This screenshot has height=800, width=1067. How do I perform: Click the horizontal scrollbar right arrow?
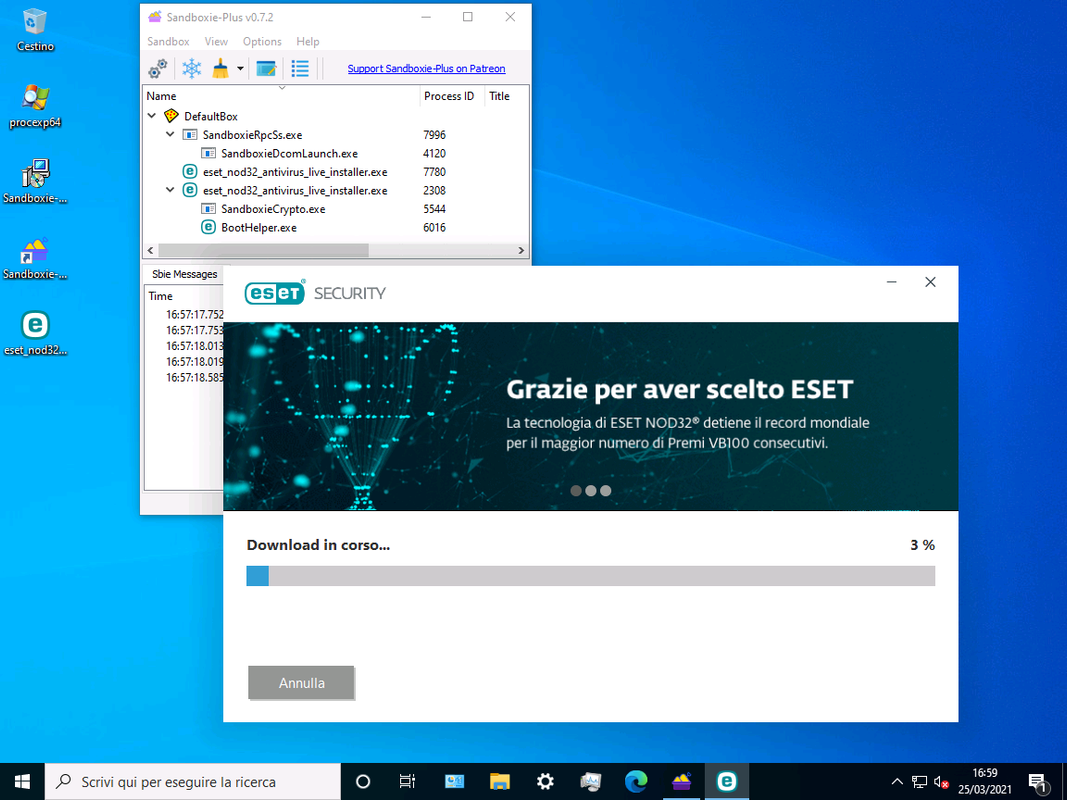pyautogui.click(x=521, y=250)
